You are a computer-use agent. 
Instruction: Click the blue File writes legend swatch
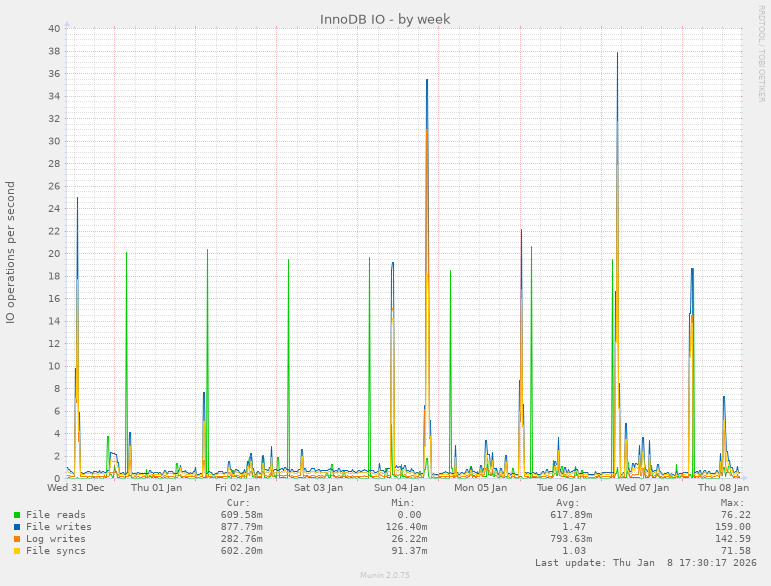(17, 527)
